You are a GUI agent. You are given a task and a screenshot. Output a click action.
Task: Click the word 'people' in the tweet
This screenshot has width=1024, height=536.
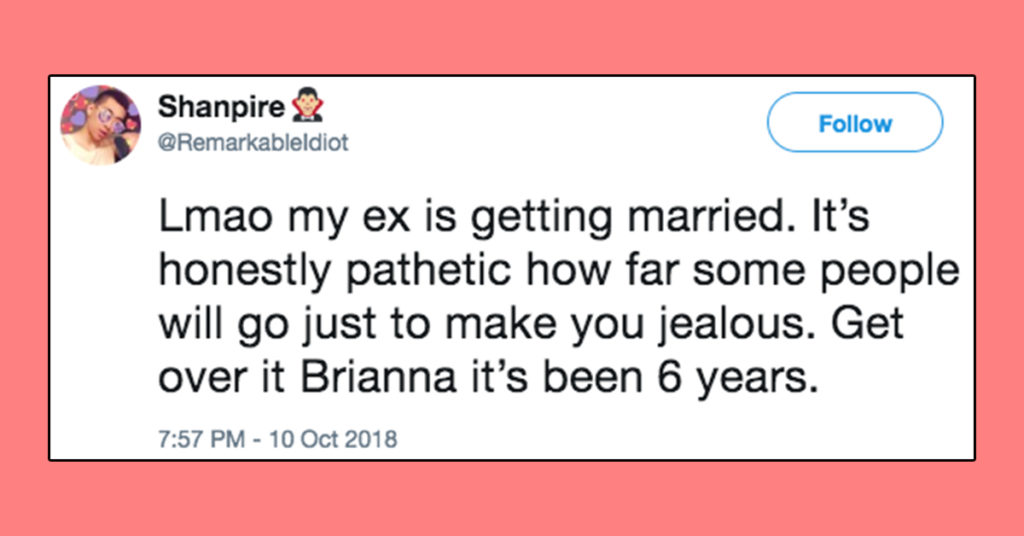890,272
